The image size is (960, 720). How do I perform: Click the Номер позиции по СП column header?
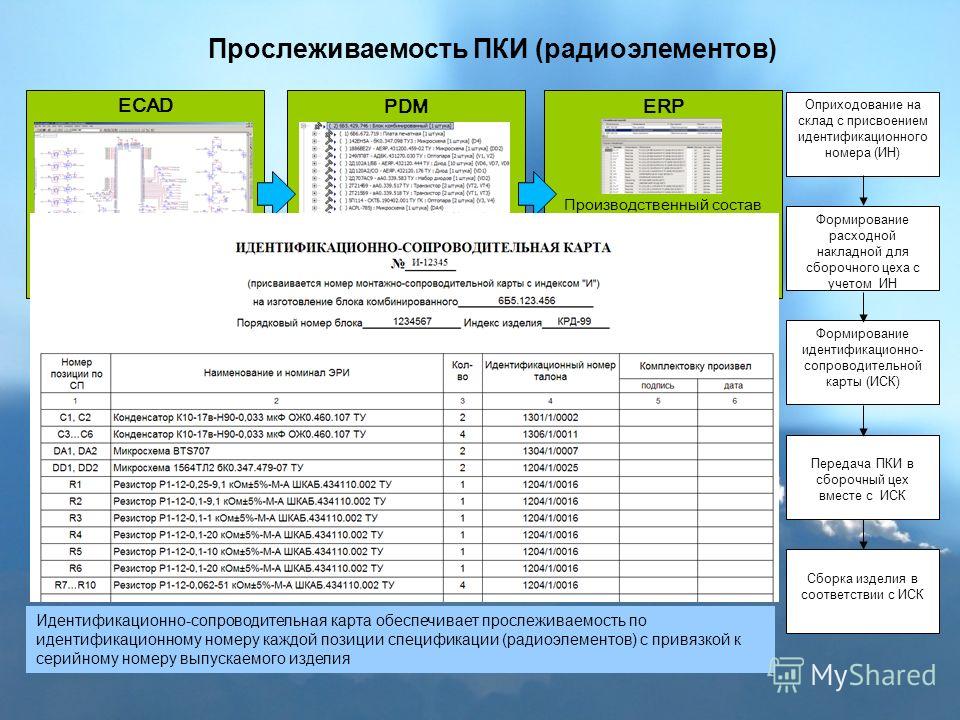(76, 373)
